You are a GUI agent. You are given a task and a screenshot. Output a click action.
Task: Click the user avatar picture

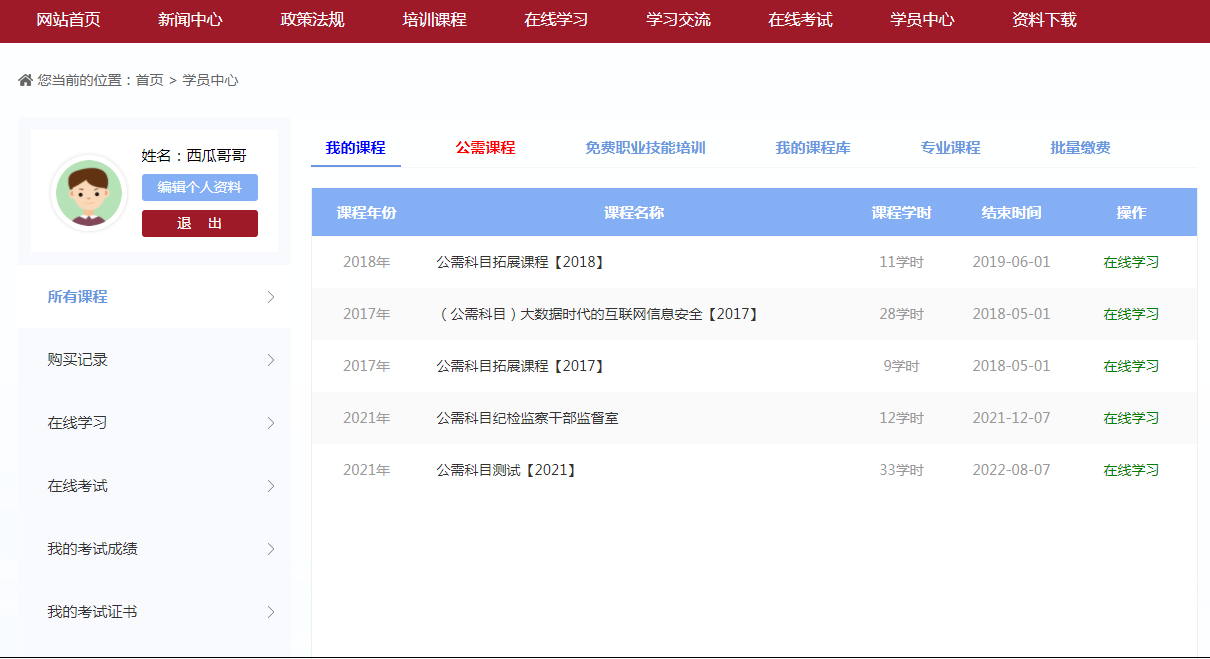[89, 193]
